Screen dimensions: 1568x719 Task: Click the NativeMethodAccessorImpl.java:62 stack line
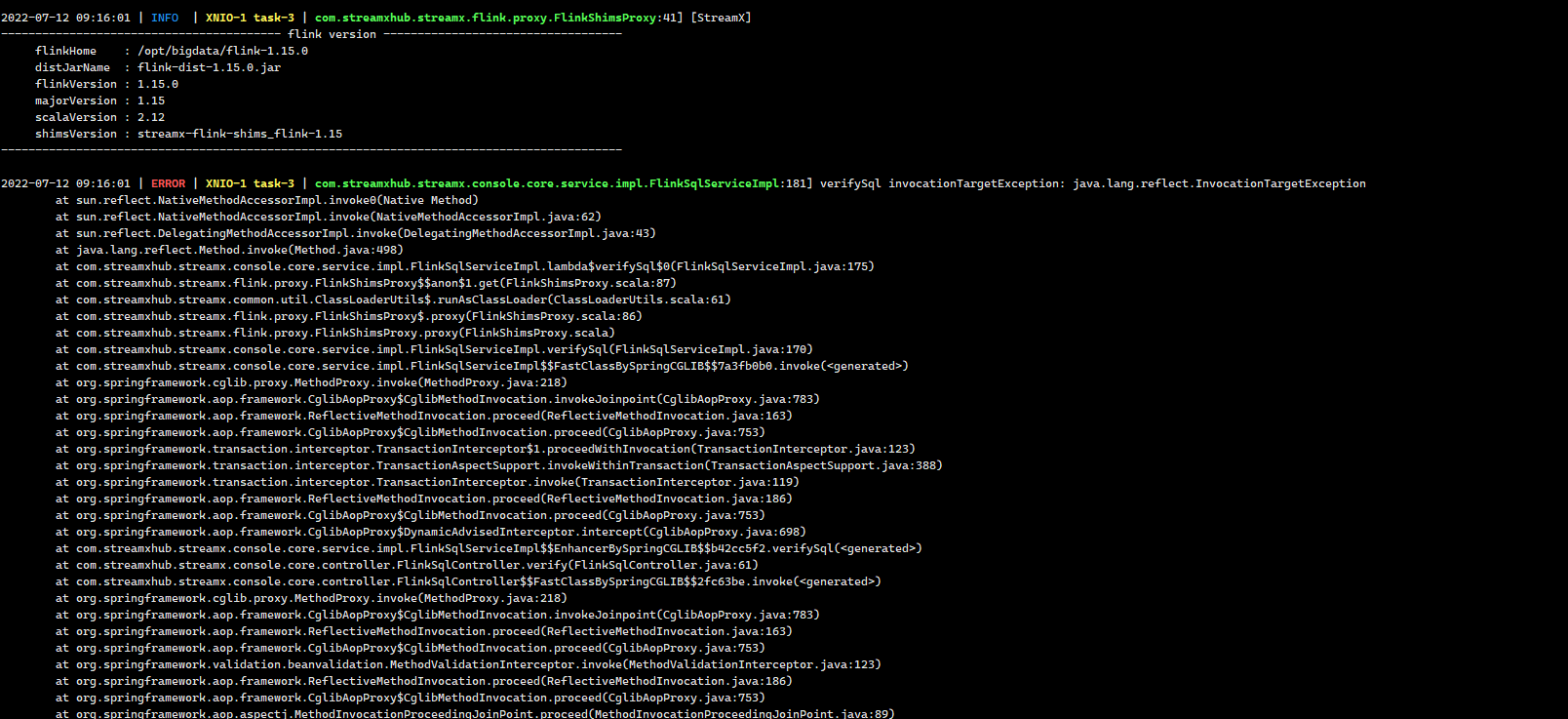coord(329,217)
